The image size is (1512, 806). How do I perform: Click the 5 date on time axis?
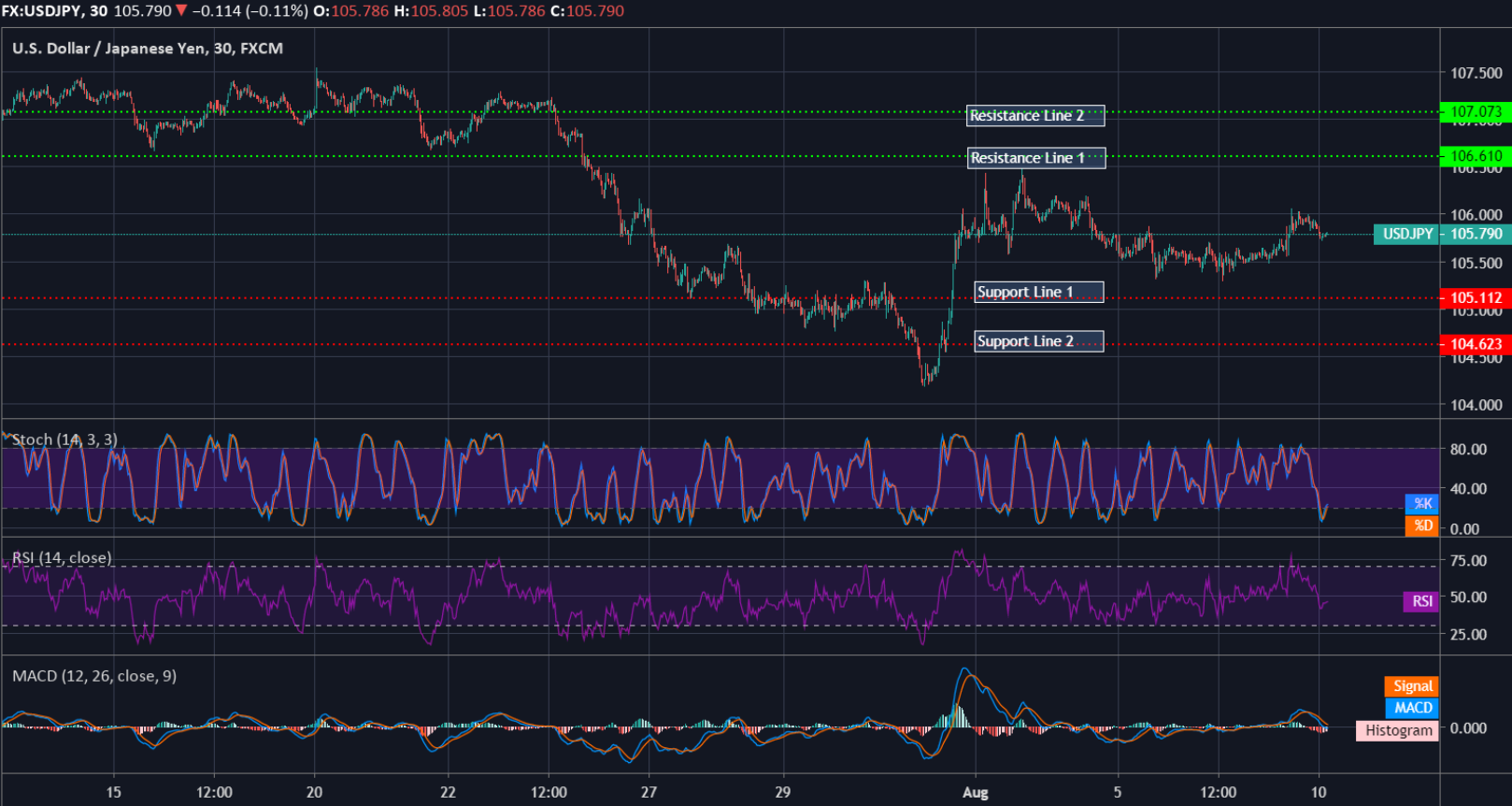point(1118,793)
